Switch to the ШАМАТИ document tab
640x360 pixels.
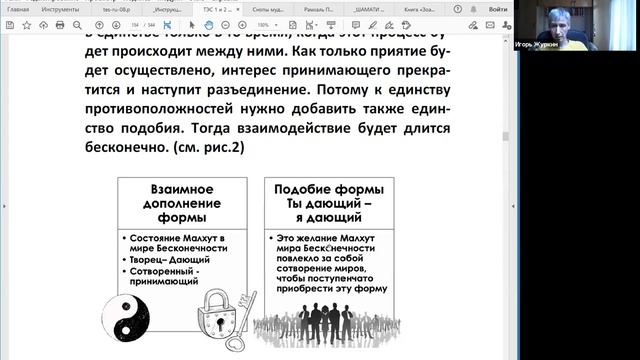tap(369, 9)
